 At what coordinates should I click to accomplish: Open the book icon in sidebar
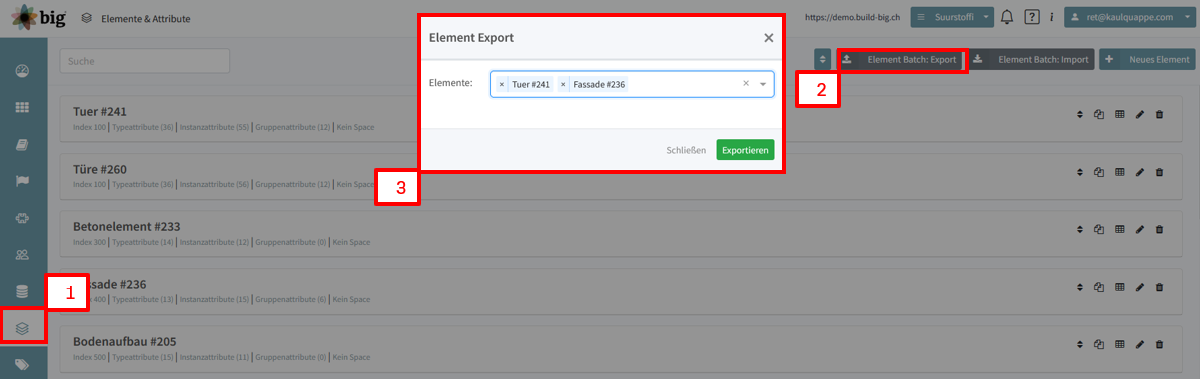coord(22,145)
